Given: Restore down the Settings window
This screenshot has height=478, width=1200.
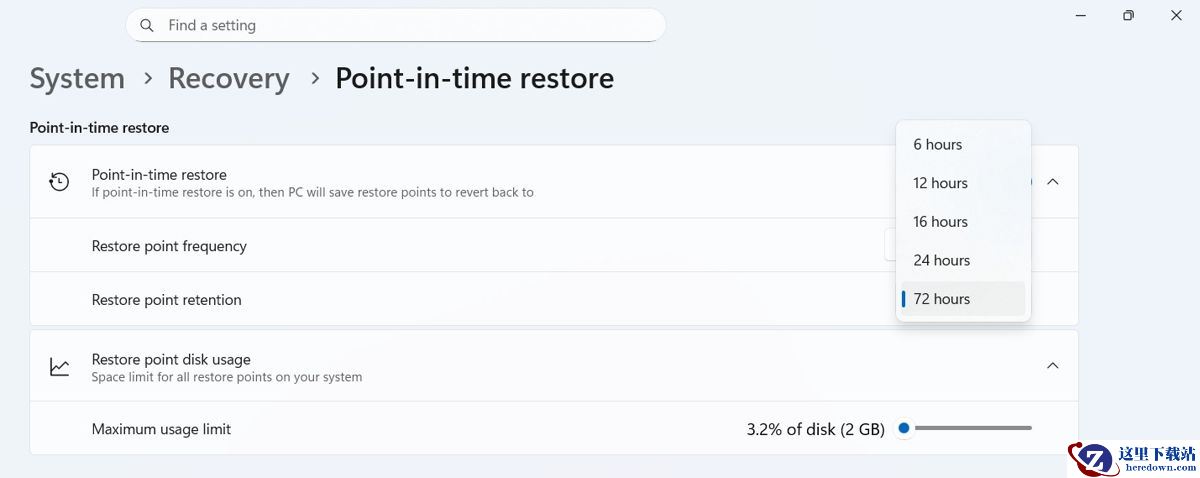Looking at the screenshot, I should pos(1128,16).
